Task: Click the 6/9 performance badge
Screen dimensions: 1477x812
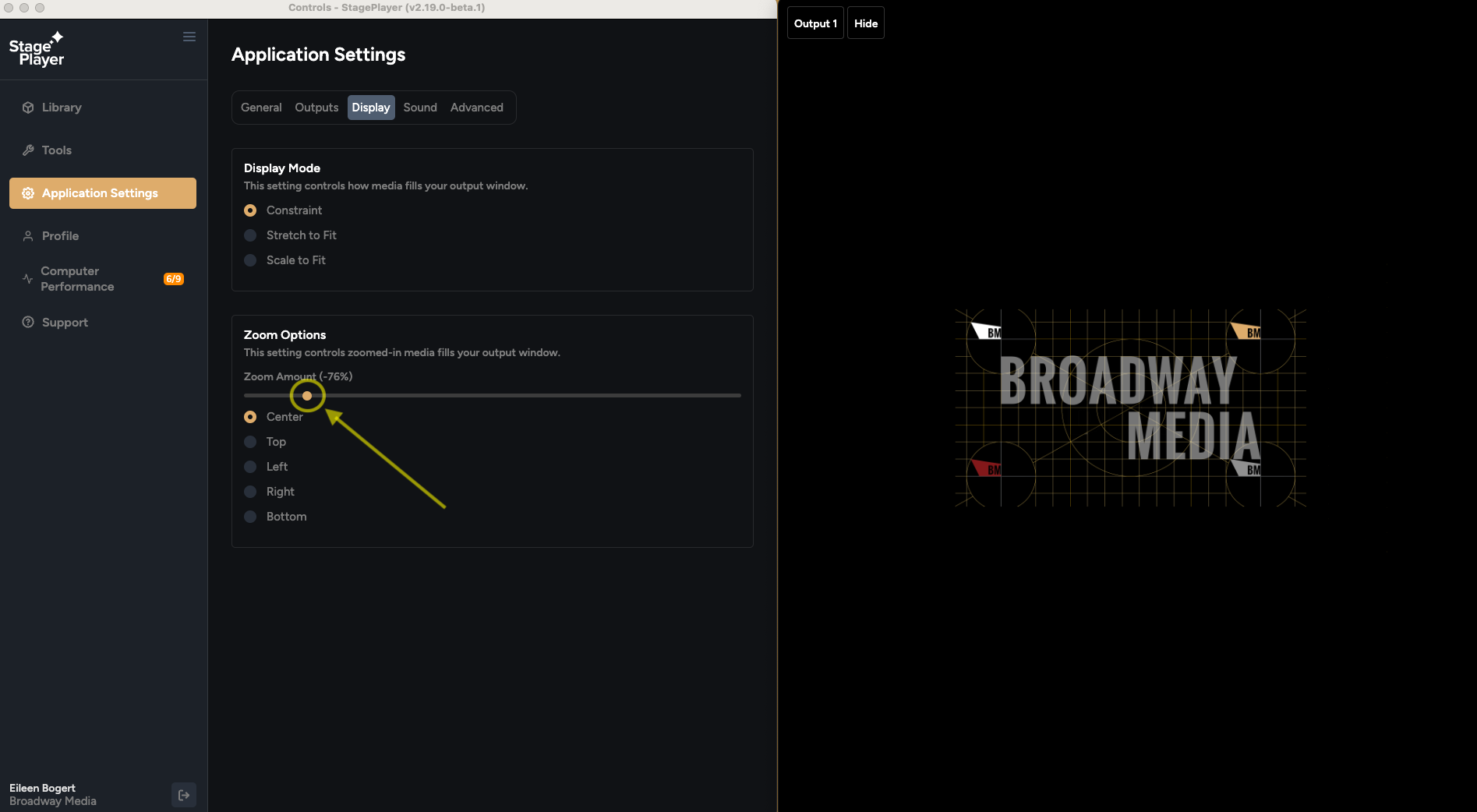Action: (x=174, y=279)
